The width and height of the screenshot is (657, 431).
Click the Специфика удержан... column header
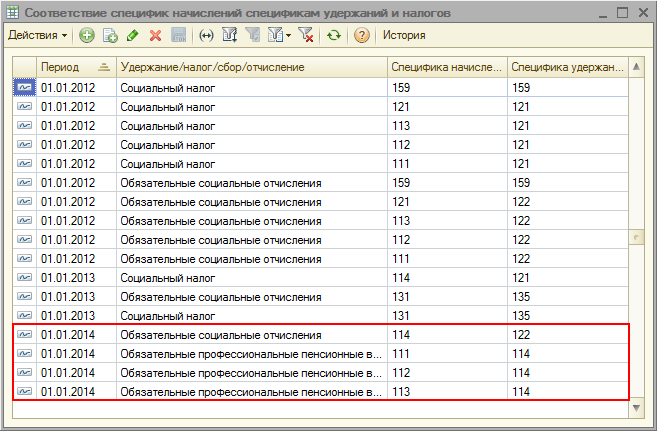click(x=566, y=67)
